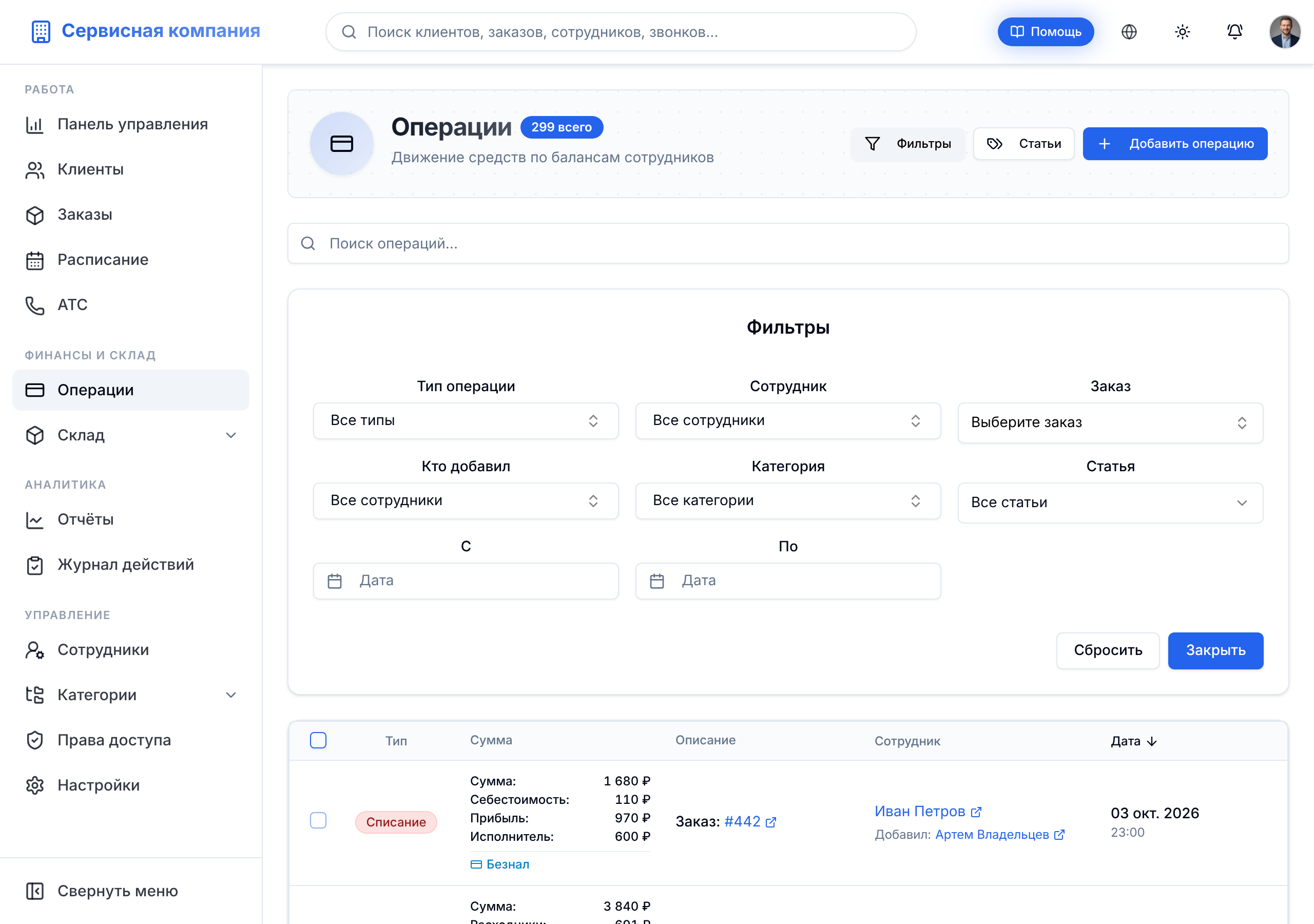Screen dimensions: 1314x924
Task: Click the sort arrow next to Дата
Action: click(x=1152, y=741)
